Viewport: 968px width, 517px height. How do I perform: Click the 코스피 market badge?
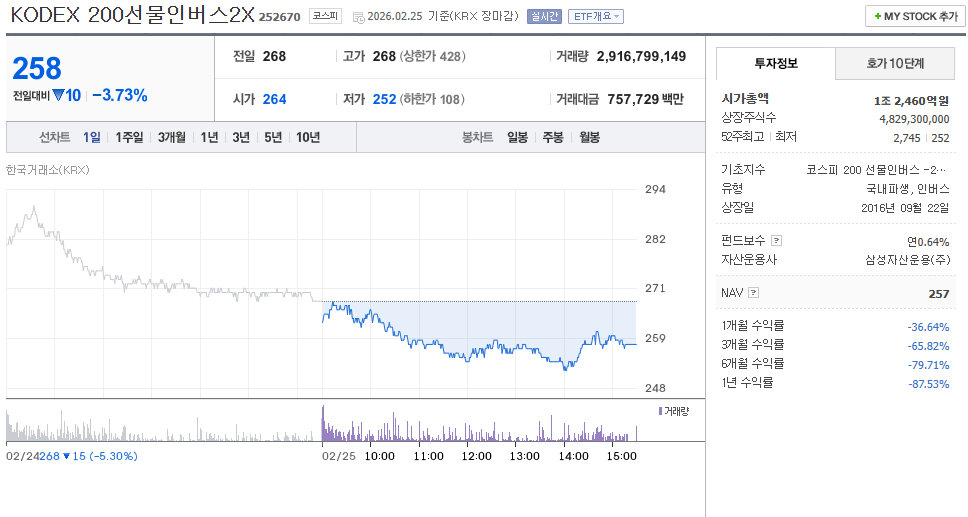tap(325, 16)
